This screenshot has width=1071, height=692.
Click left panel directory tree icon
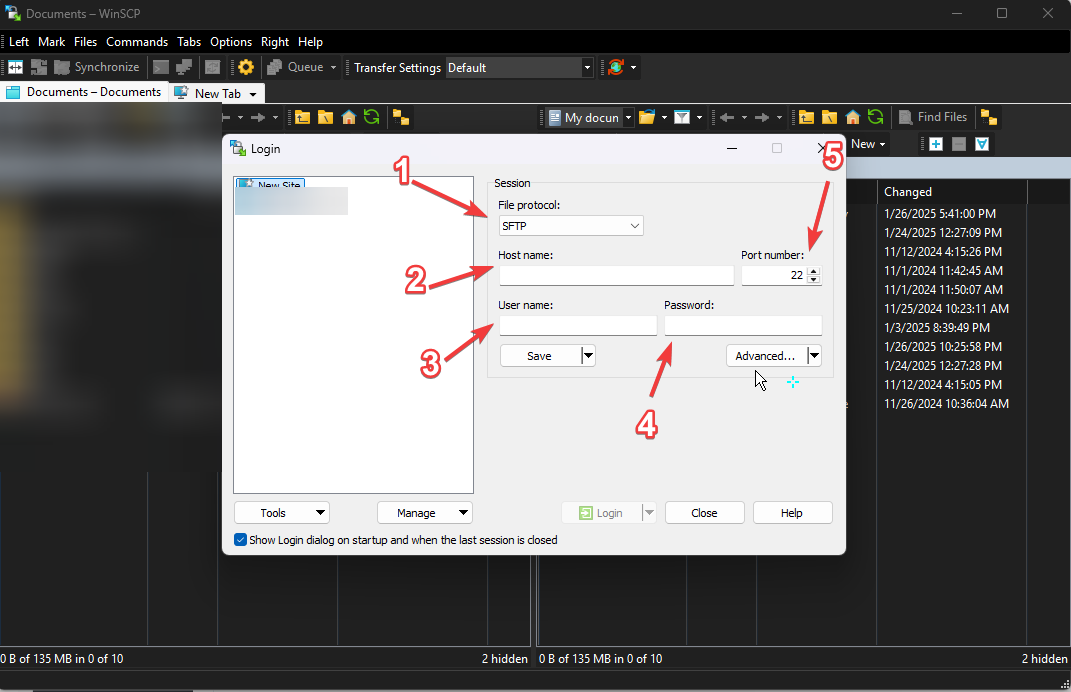(401, 117)
